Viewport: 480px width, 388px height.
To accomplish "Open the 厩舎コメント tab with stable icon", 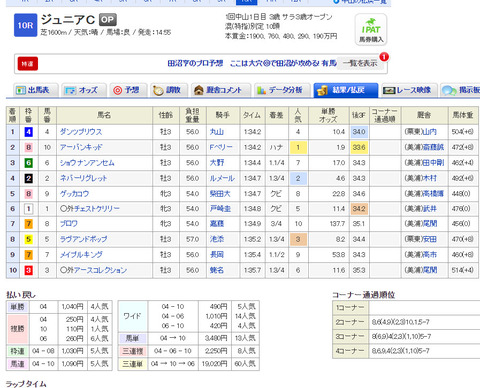I will [221, 90].
